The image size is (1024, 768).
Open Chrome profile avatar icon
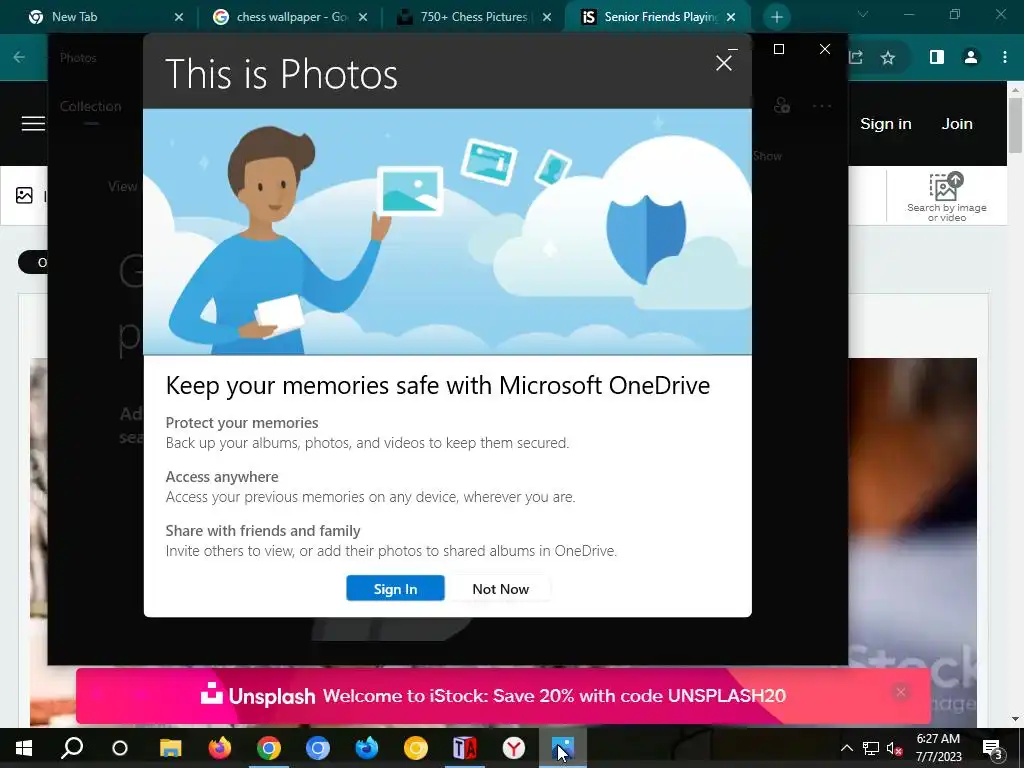[x=971, y=57]
